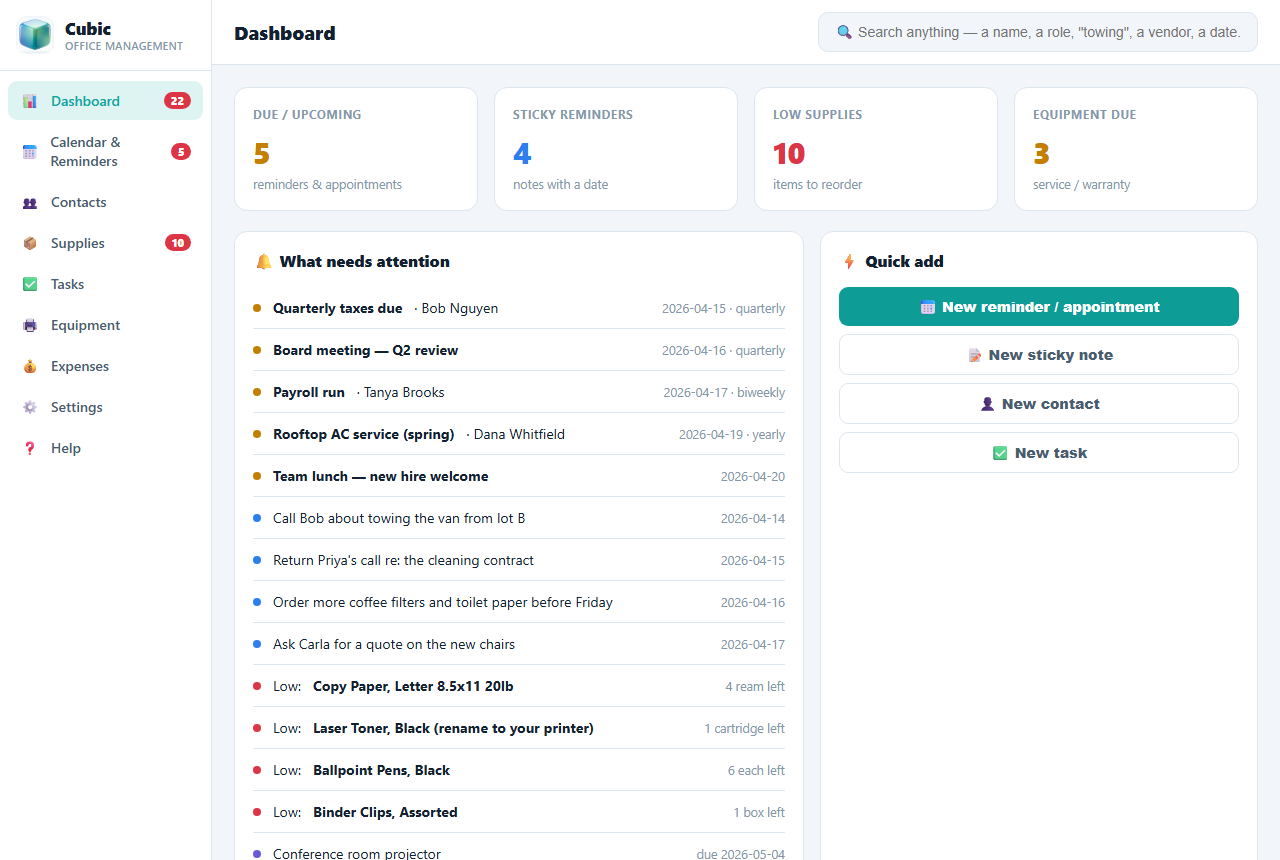
Task: Open Call Bob about towing note
Action: 519,518
